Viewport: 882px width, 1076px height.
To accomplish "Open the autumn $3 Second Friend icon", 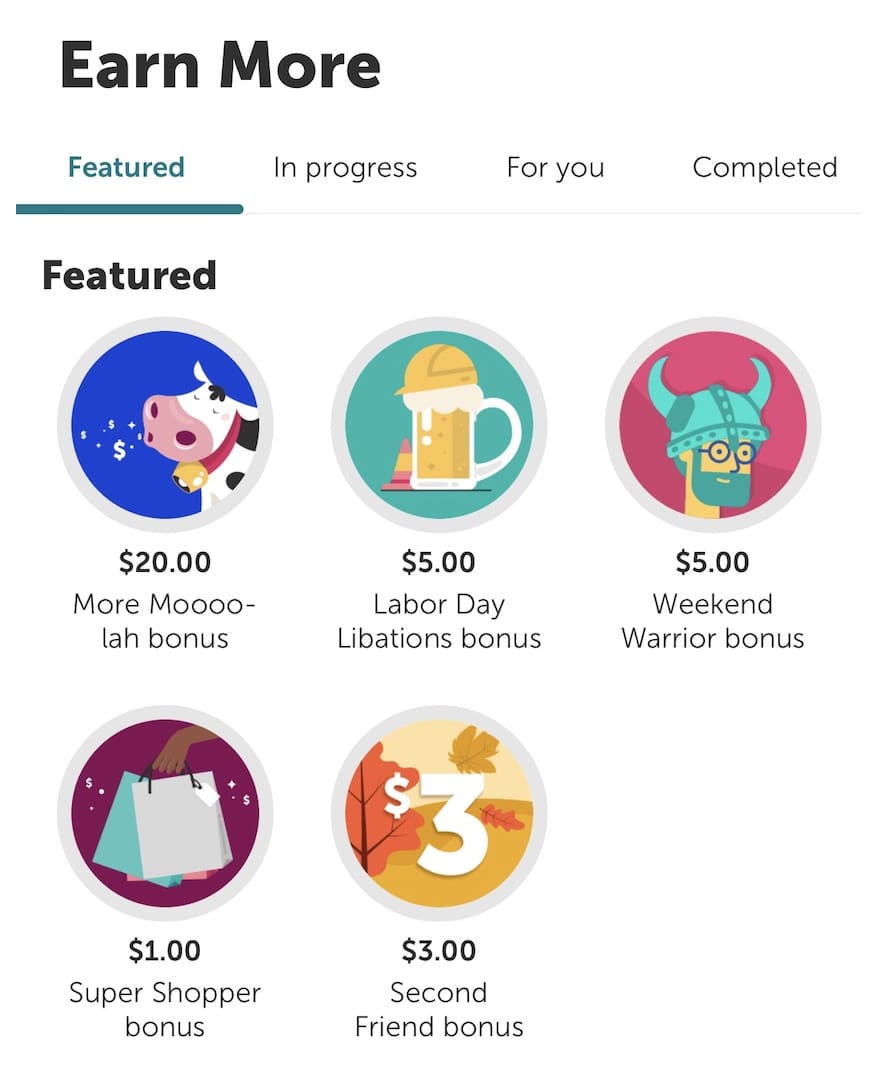I will [x=439, y=813].
